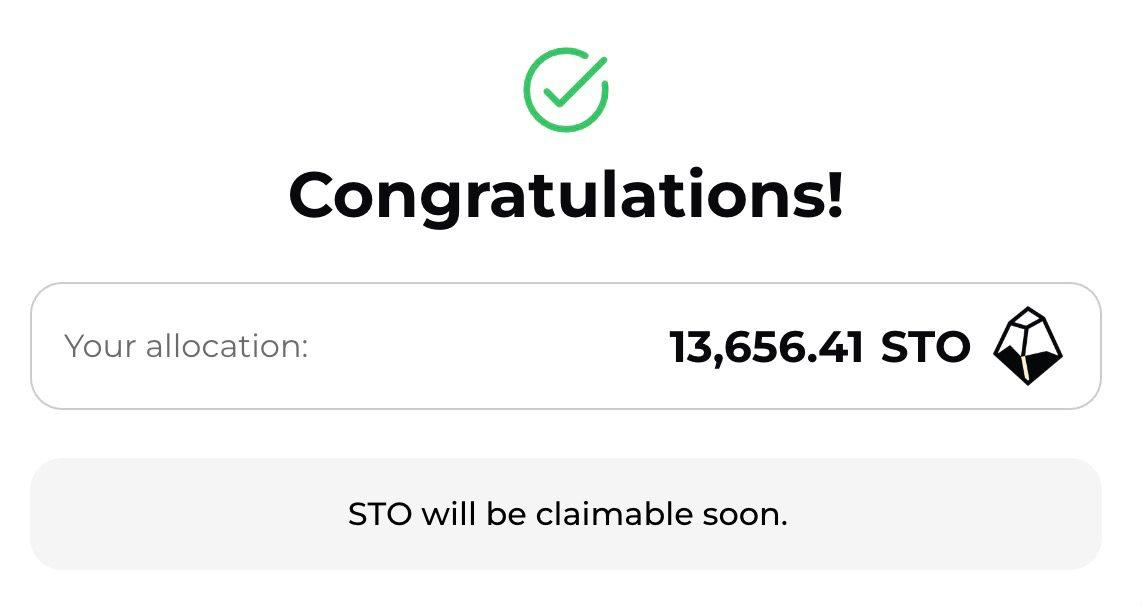The height and width of the screenshot is (606, 1142).
Task: Open the black-and-white gem icon in the allocation row
Action: 1028,346
